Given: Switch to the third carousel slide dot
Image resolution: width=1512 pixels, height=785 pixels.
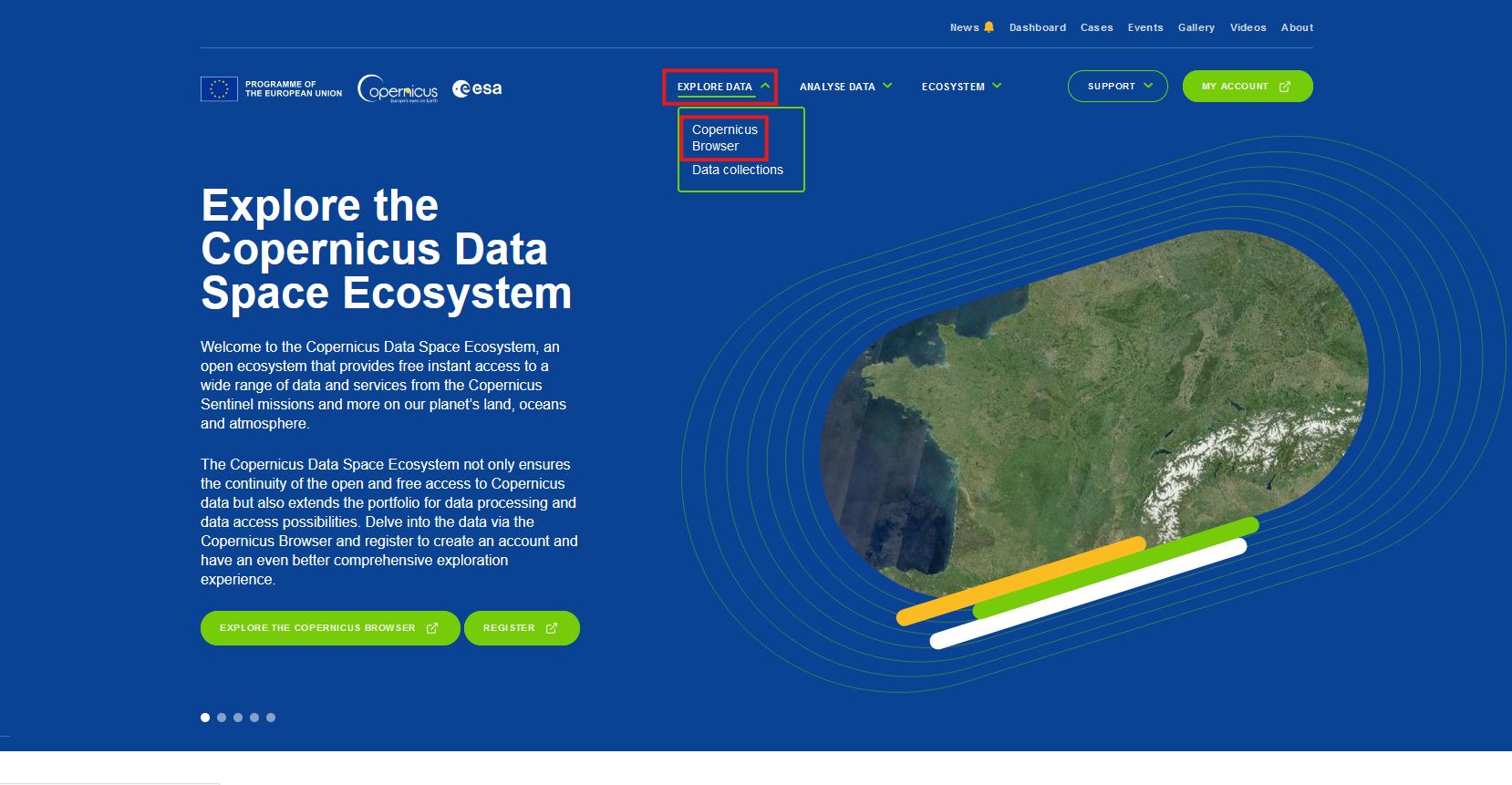Looking at the screenshot, I should pyautogui.click(x=238, y=718).
